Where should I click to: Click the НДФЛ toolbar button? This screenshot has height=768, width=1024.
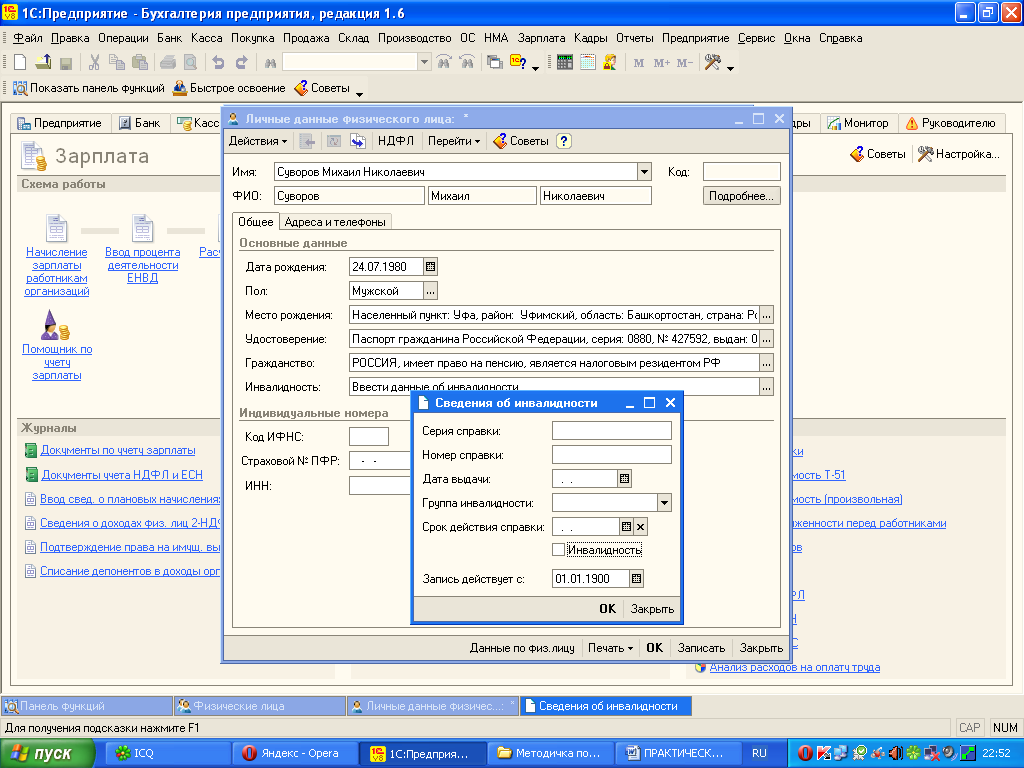click(396, 141)
